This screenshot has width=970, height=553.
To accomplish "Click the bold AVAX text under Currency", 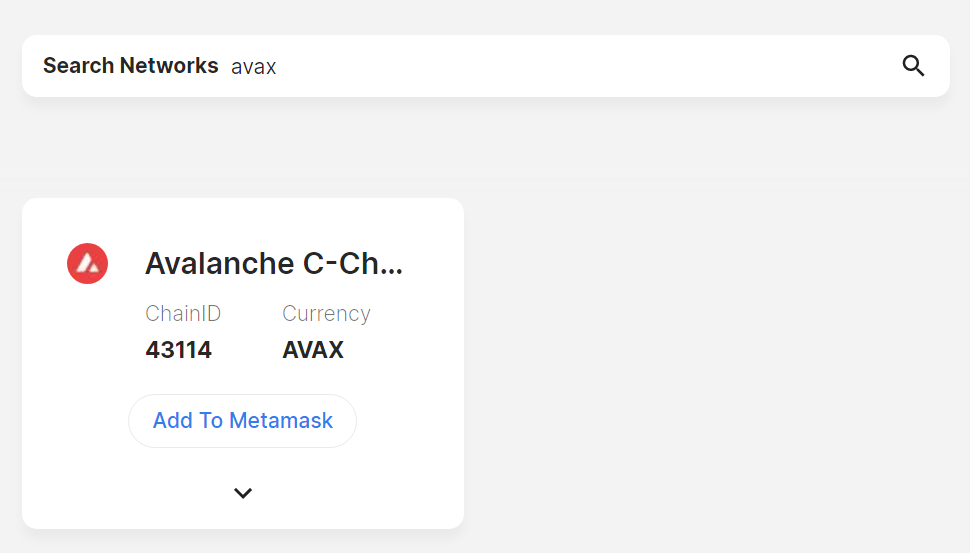I will (313, 350).
